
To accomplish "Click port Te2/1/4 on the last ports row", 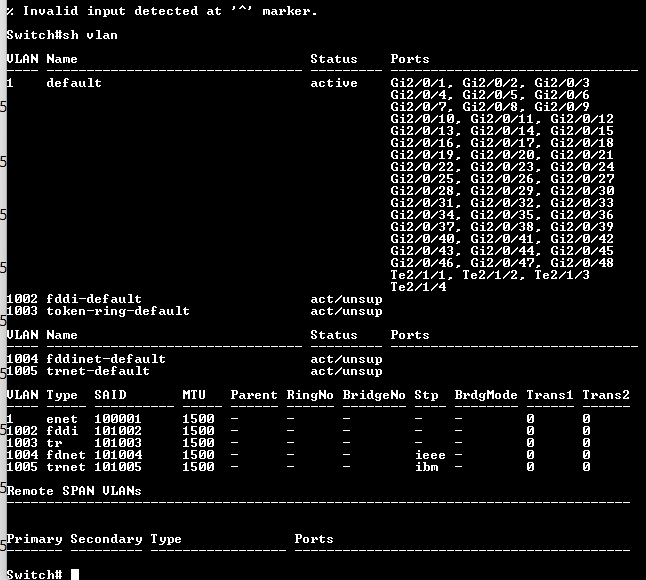I will coord(418,287).
